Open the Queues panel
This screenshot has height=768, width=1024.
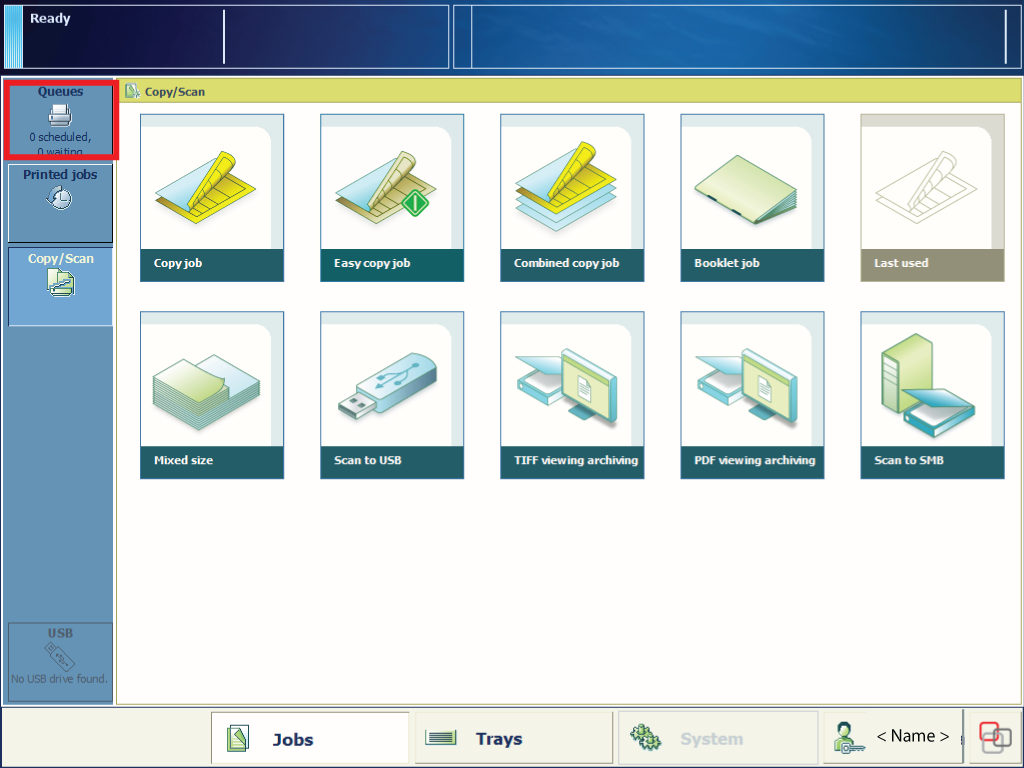click(x=60, y=119)
